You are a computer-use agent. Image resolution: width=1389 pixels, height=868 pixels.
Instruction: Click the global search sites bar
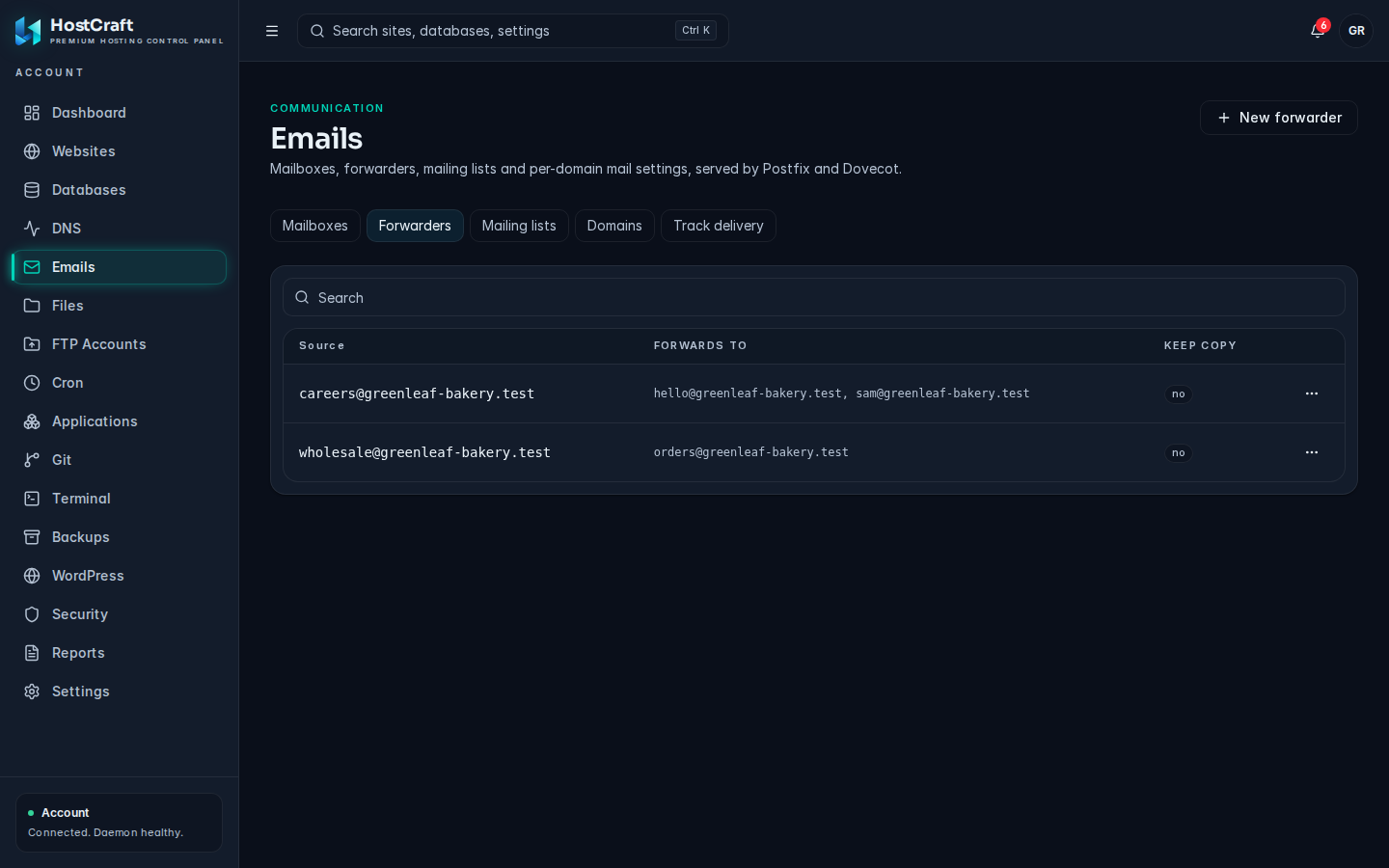(x=513, y=31)
